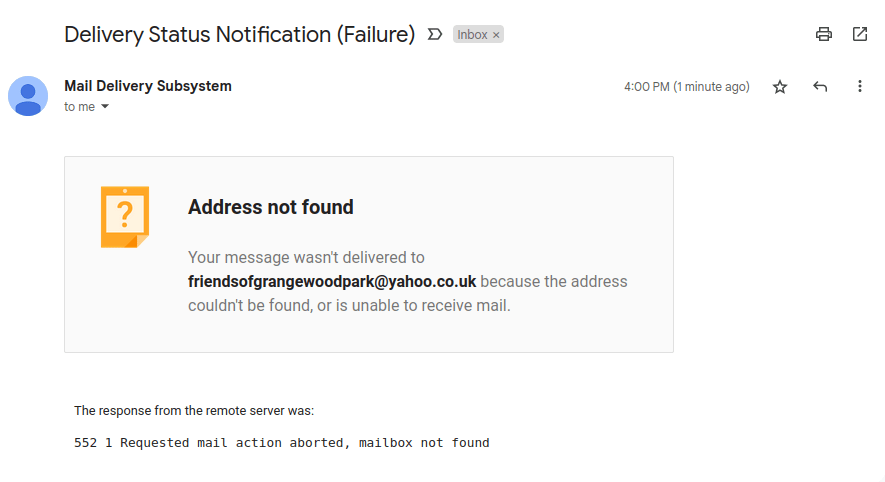The image size is (885, 482).
Task: Click the "unable to receive mail" sentence
Action: click(420, 305)
